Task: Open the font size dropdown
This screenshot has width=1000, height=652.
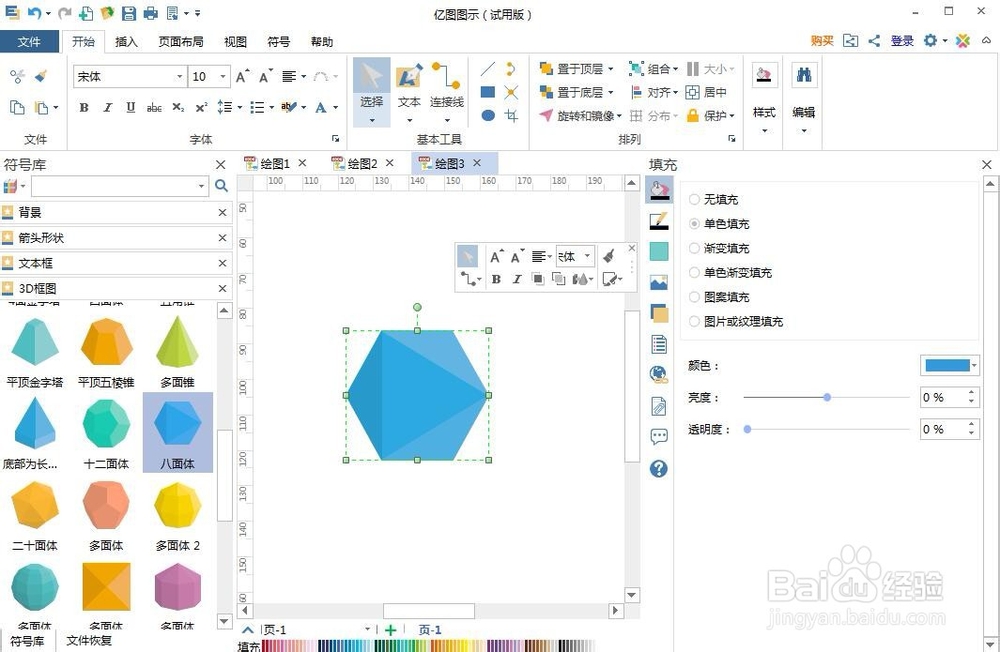Action: [x=222, y=76]
